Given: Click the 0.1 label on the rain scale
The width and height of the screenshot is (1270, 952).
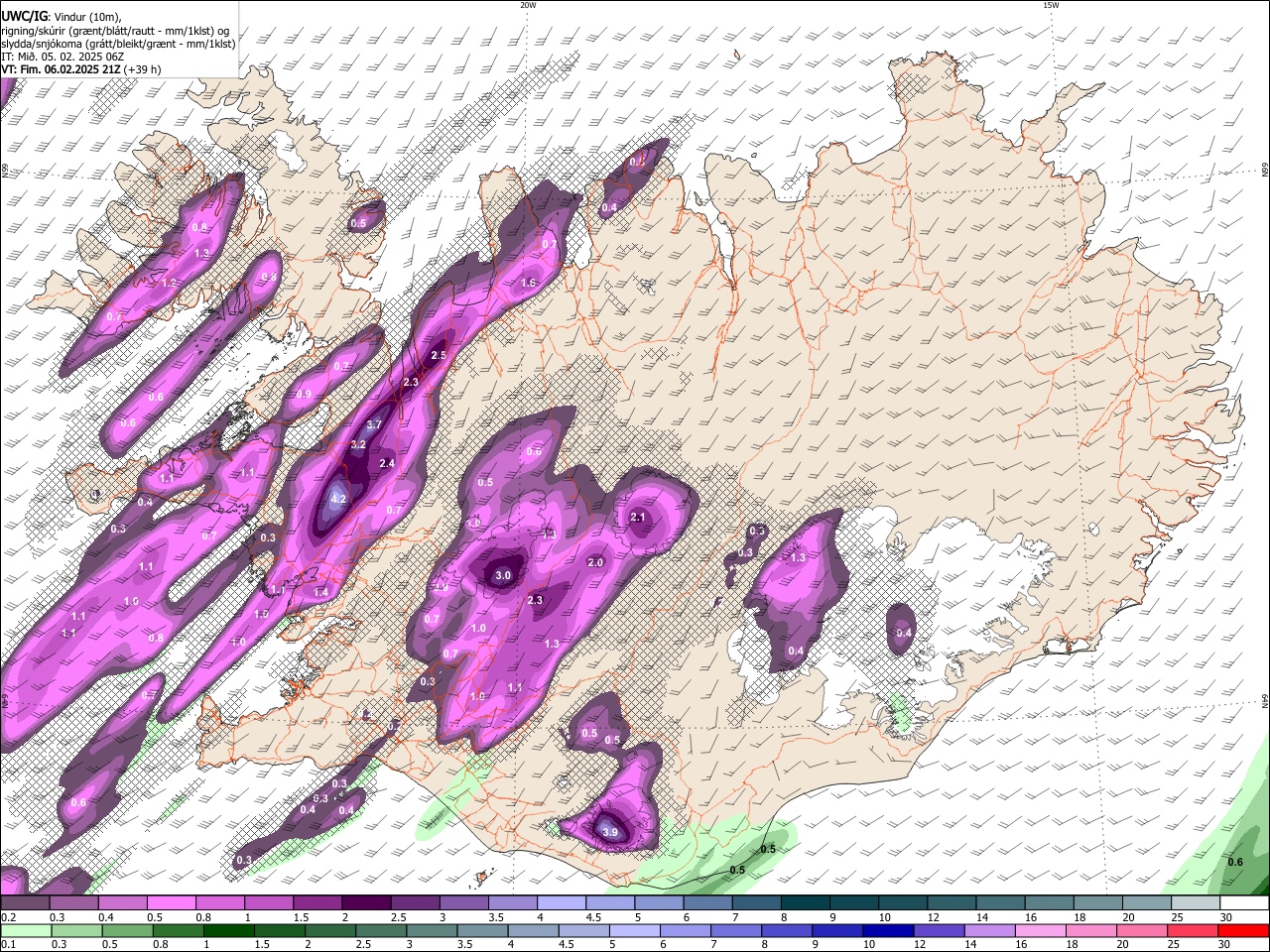Looking at the screenshot, I should click(x=7, y=944).
